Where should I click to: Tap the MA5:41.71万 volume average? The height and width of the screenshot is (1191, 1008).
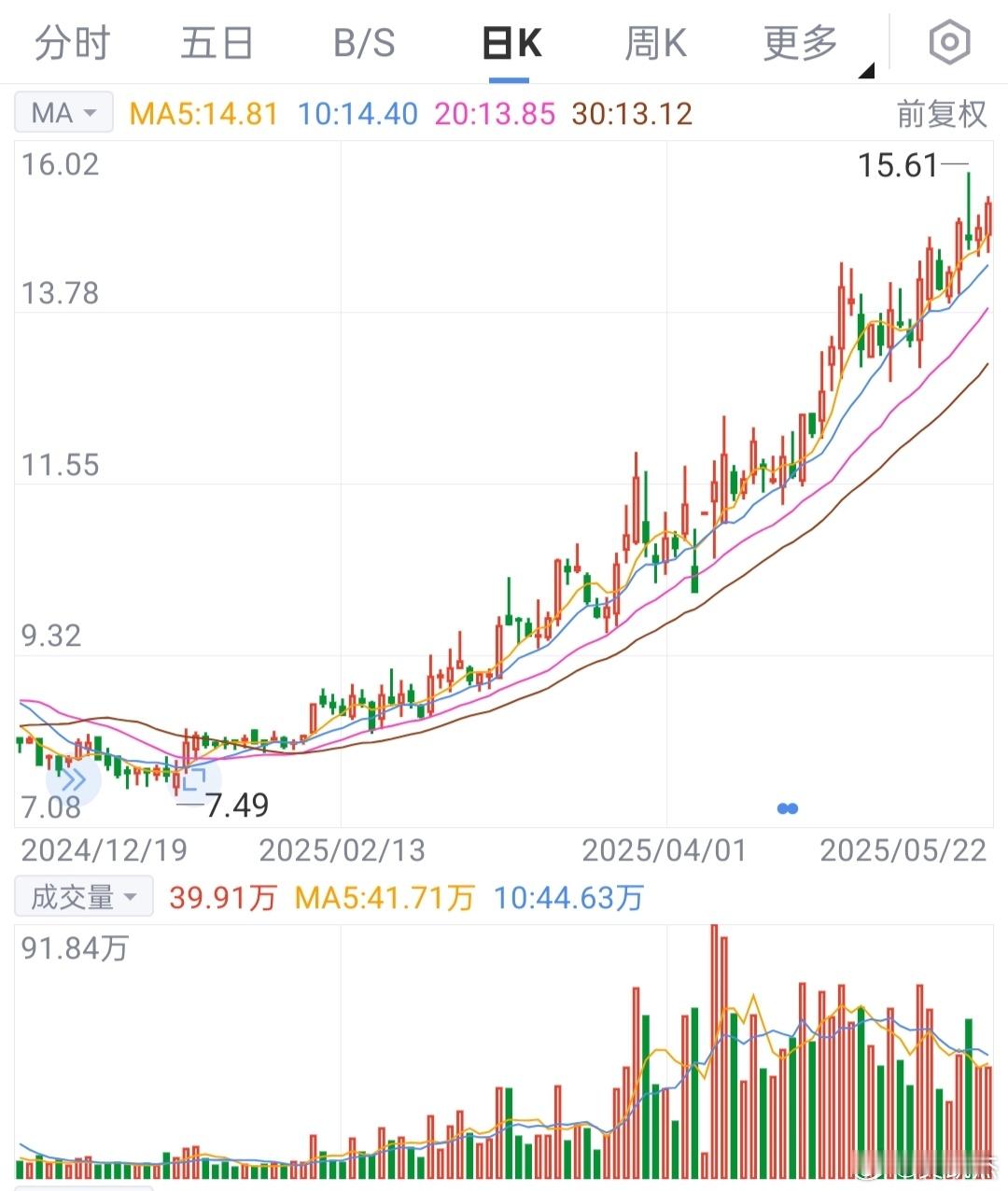pos(385,898)
